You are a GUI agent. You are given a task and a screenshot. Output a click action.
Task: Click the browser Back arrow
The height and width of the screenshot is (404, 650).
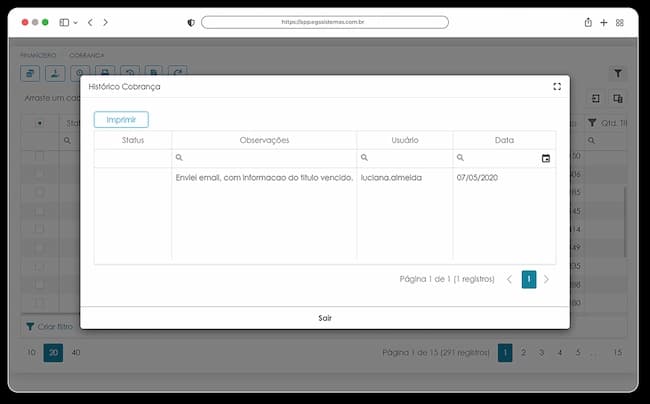click(x=90, y=22)
